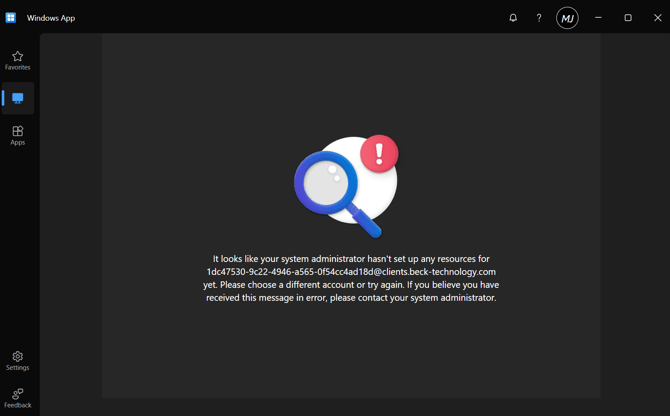The image size is (670, 416).
Task: Open help via question mark icon
Action: [539, 18]
